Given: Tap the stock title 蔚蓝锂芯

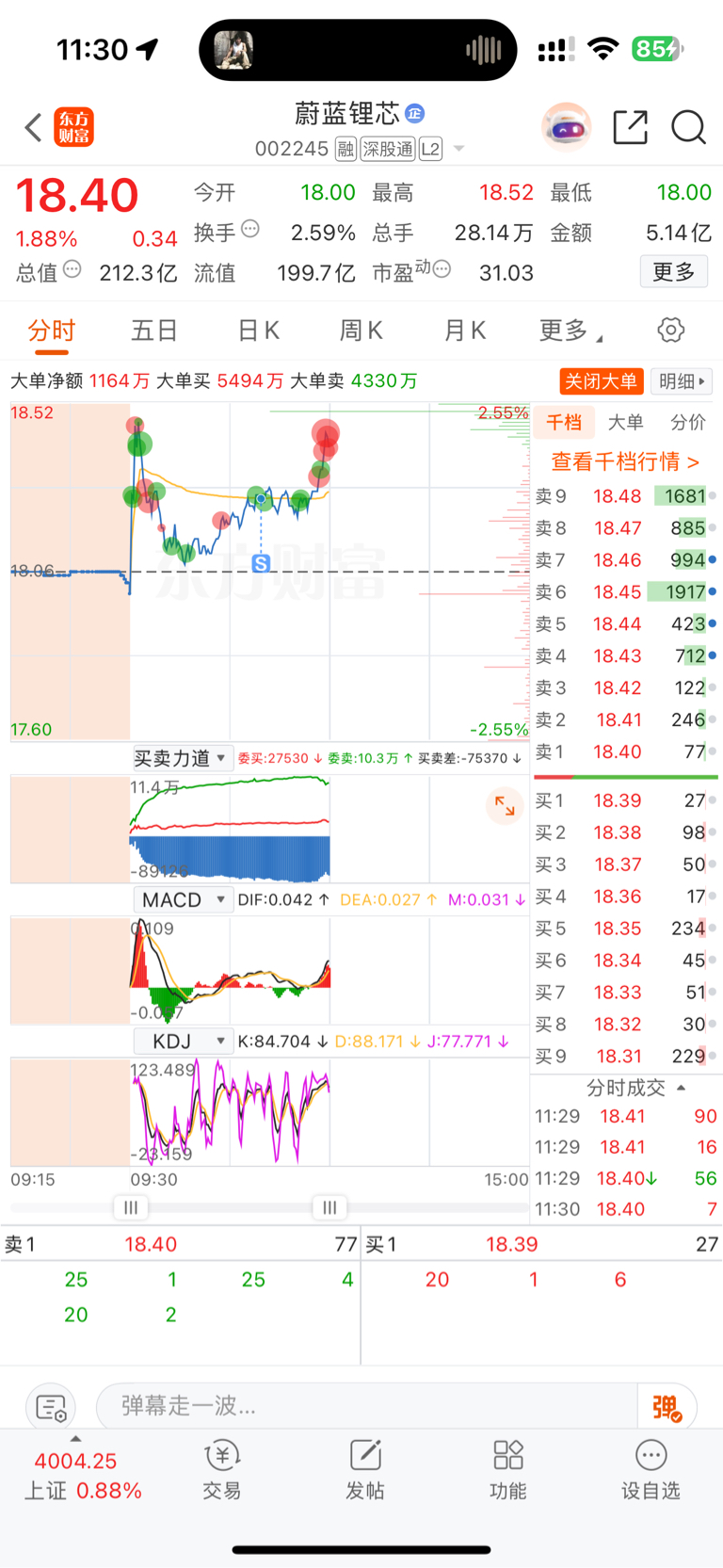Looking at the screenshot, I should (347, 114).
